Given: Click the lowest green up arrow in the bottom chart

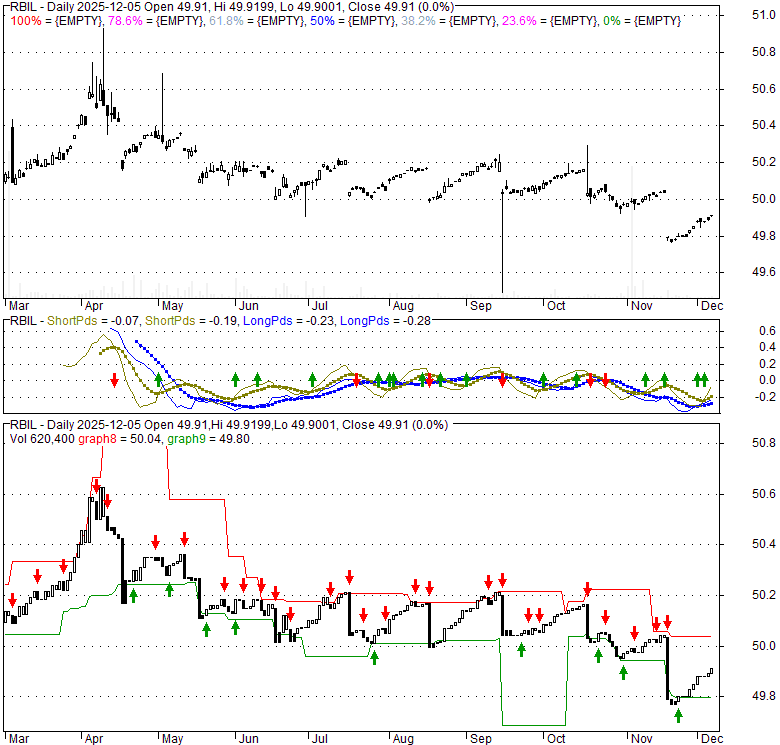Looking at the screenshot, I should pyautogui.click(x=677, y=714).
